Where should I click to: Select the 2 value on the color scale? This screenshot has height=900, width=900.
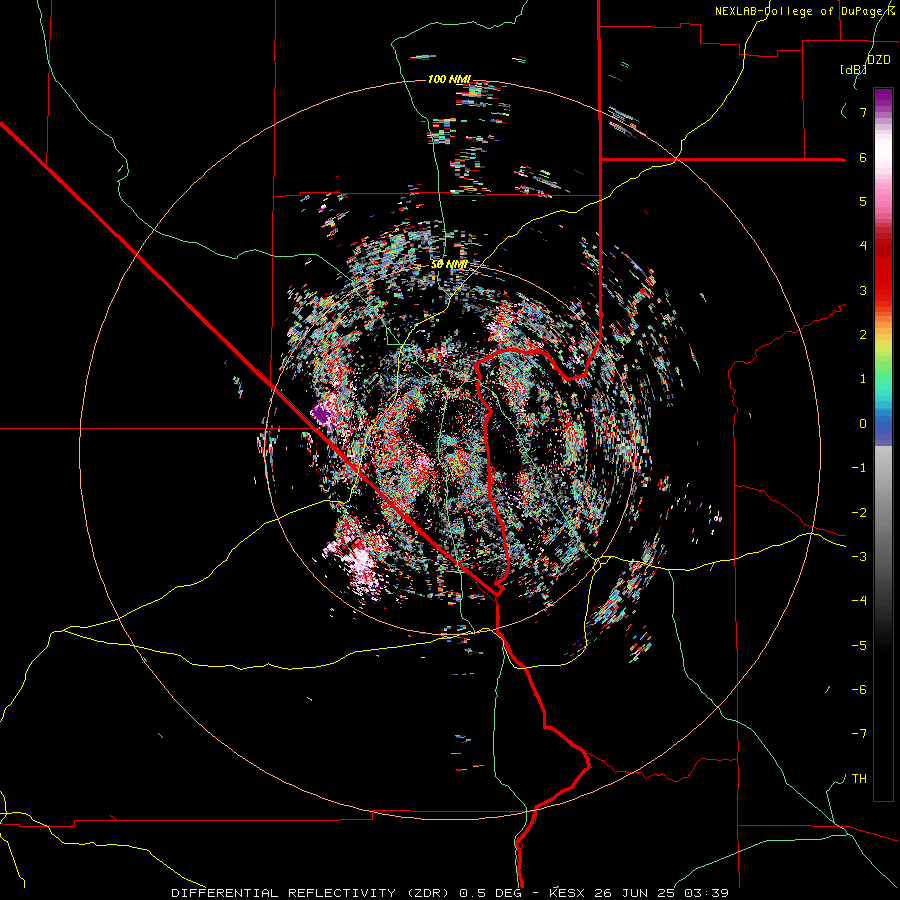click(863, 335)
